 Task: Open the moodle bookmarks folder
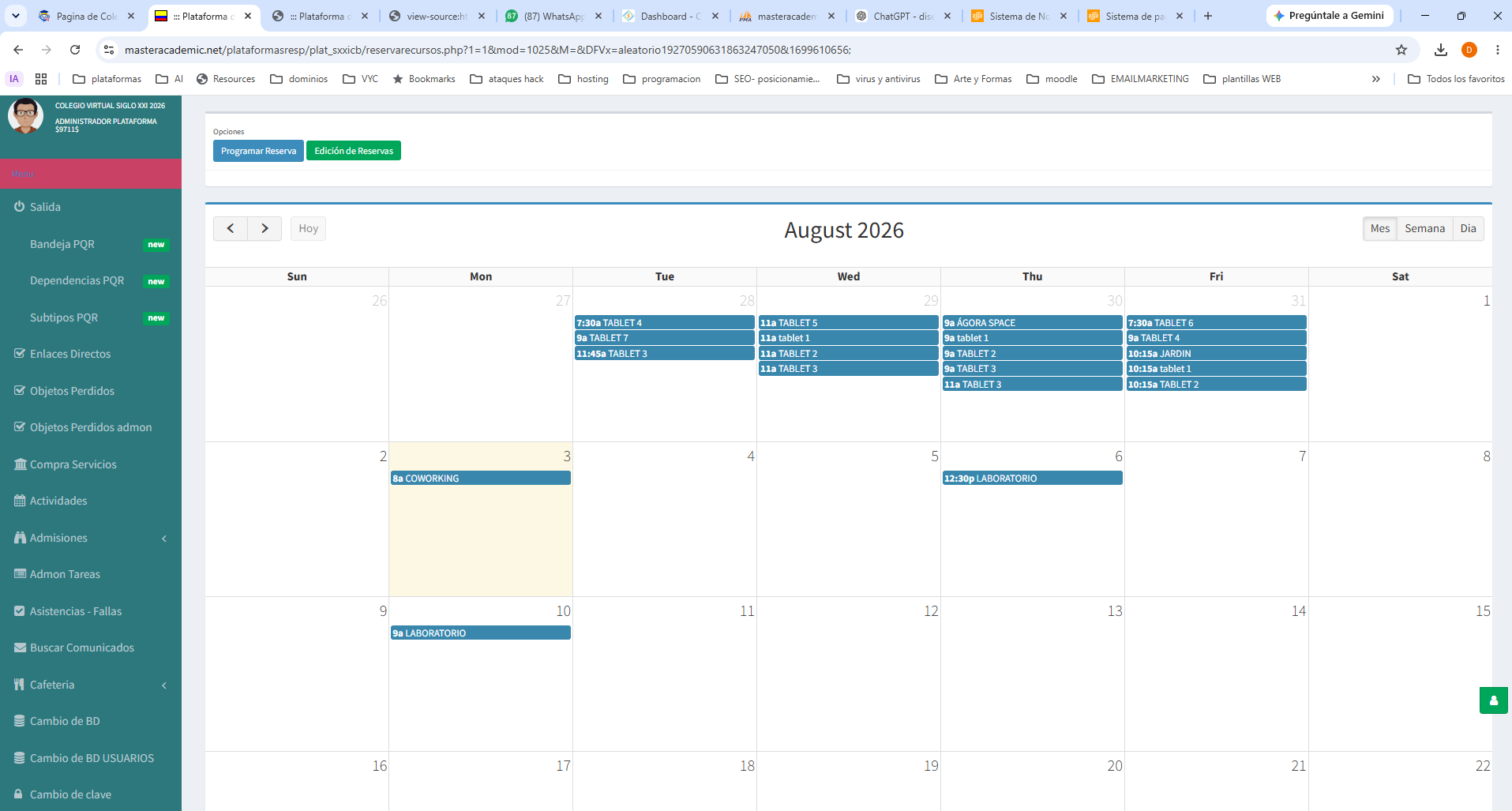tap(1052, 79)
